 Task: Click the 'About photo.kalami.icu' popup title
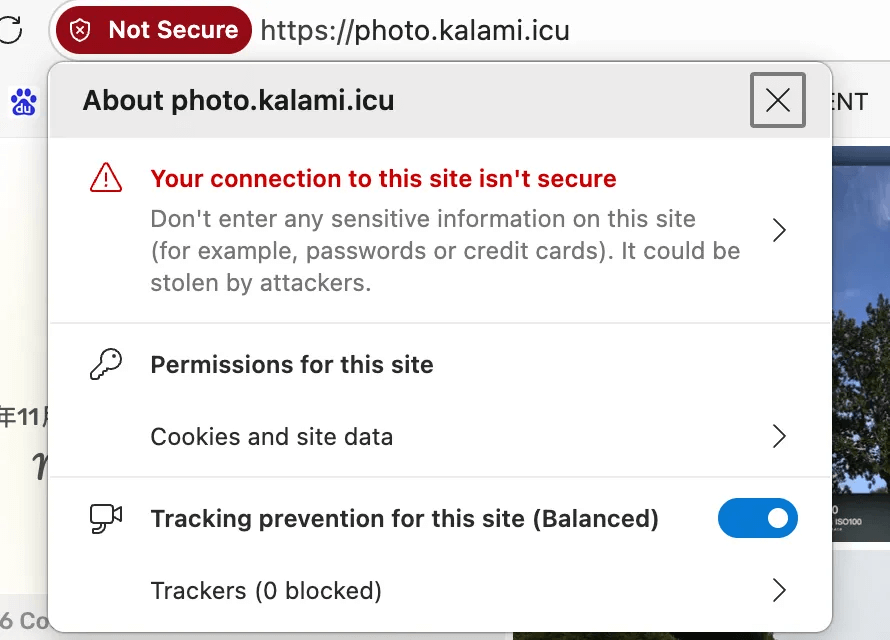point(238,100)
